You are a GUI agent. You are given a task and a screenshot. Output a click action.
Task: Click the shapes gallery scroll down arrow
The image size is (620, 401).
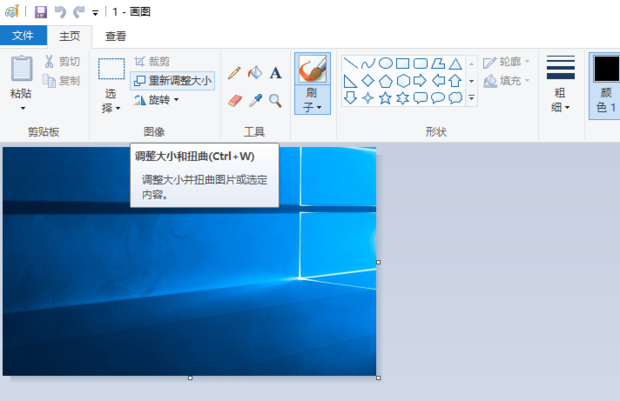[471, 81]
